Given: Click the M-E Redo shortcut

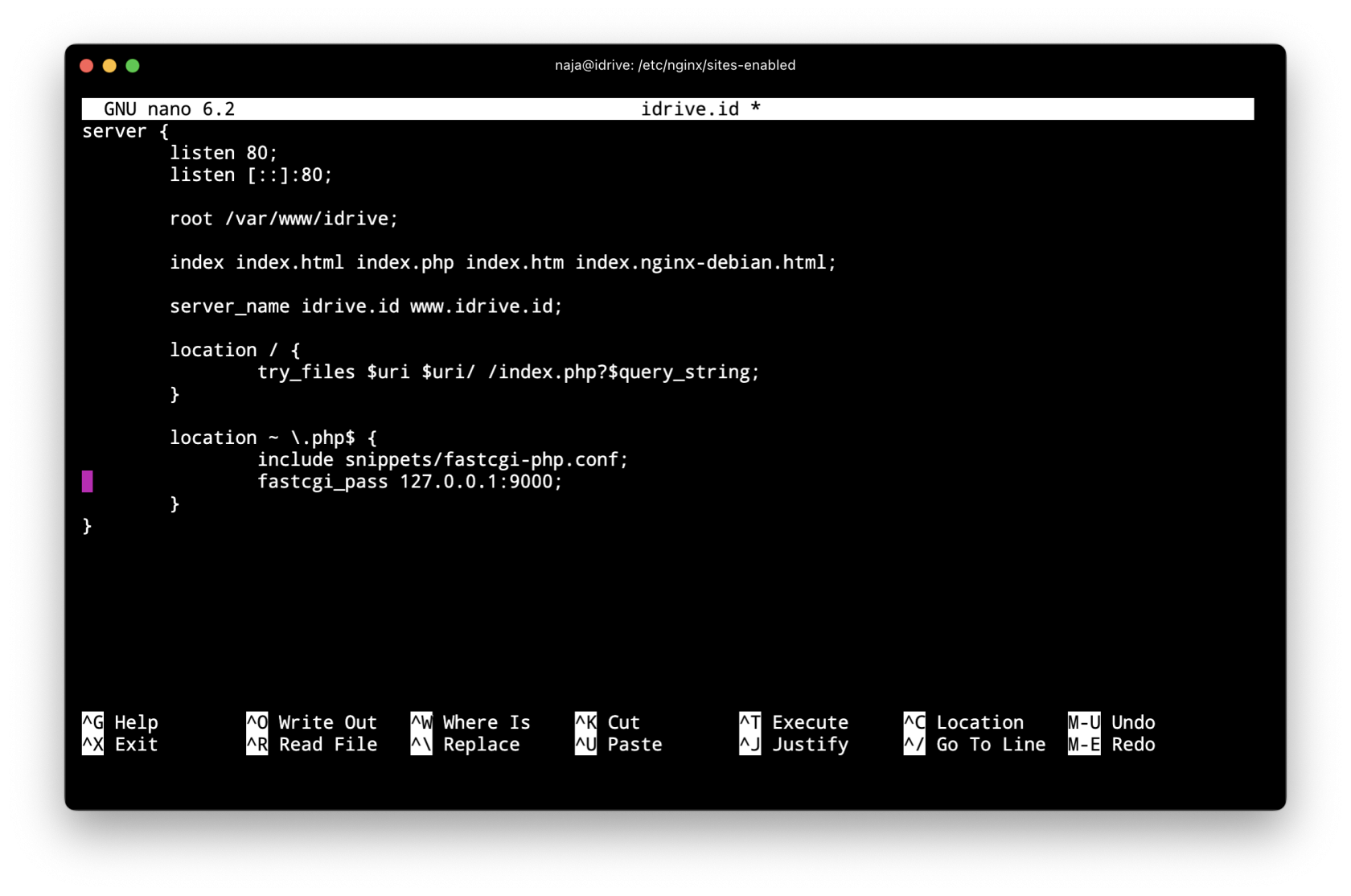Looking at the screenshot, I should [1111, 745].
